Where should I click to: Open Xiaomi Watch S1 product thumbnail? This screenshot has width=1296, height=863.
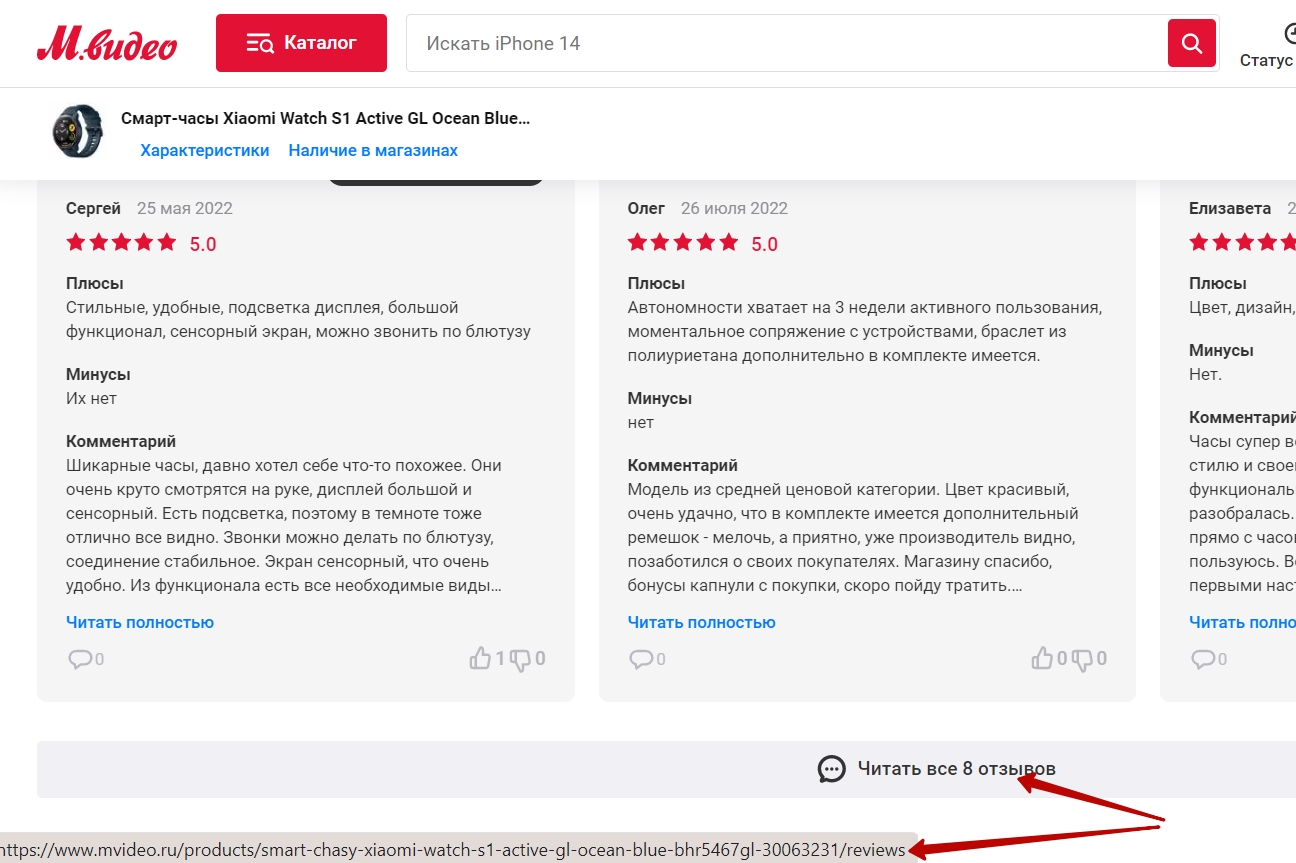coord(77,131)
